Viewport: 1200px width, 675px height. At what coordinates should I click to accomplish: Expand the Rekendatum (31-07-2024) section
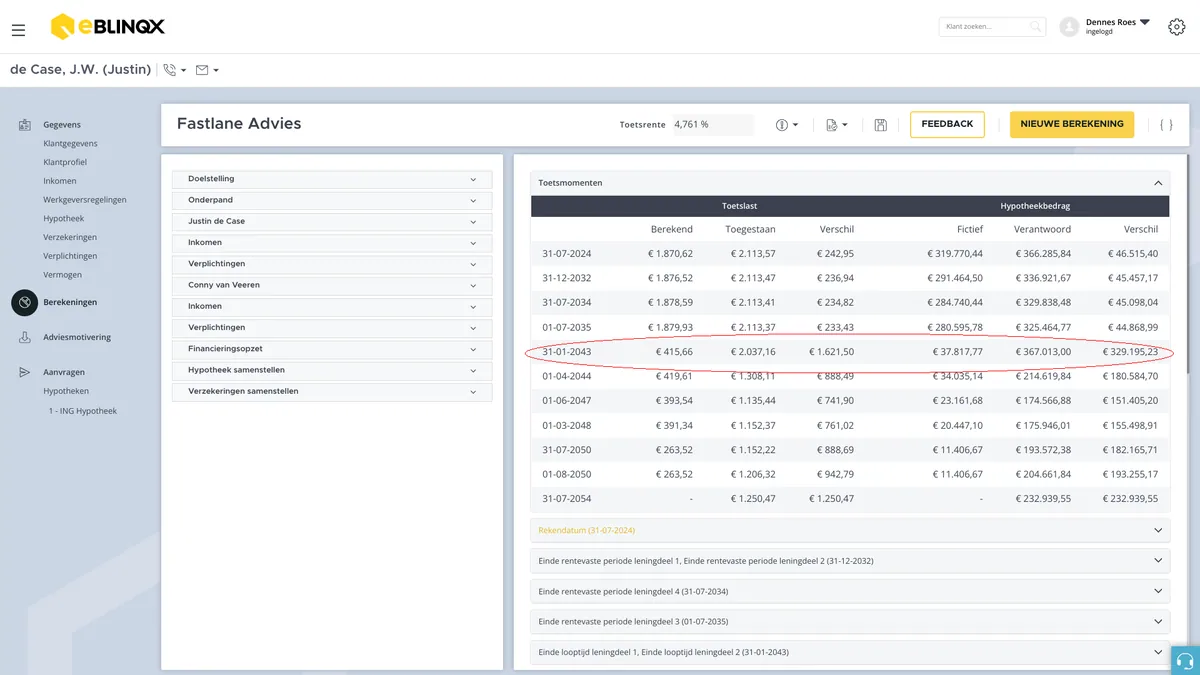coord(850,530)
